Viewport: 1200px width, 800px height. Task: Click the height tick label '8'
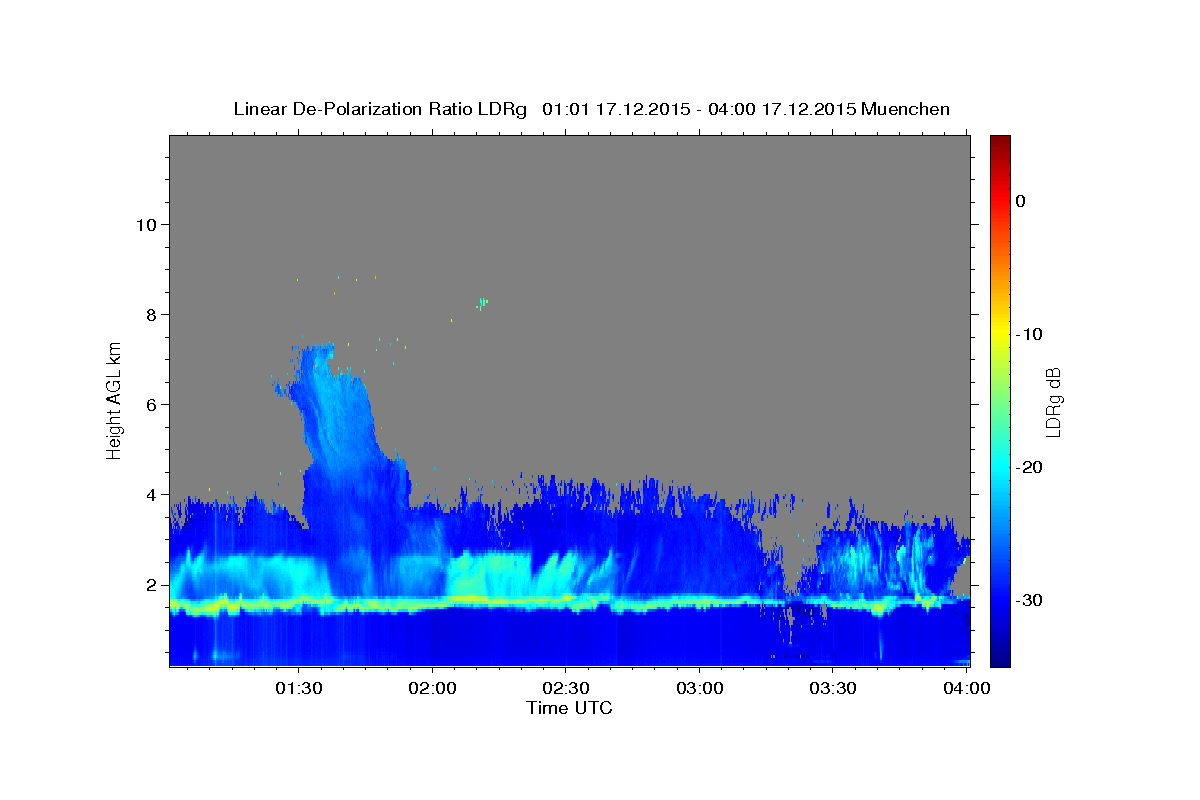pos(151,314)
